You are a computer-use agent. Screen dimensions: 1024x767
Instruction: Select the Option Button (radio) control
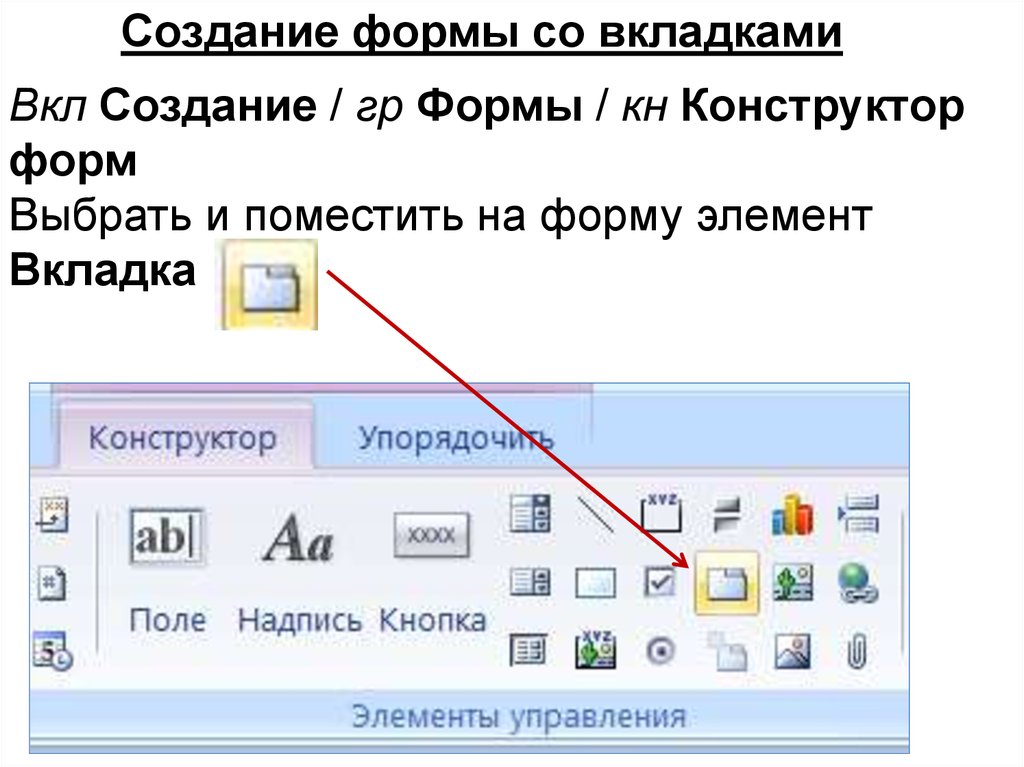pos(660,651)
